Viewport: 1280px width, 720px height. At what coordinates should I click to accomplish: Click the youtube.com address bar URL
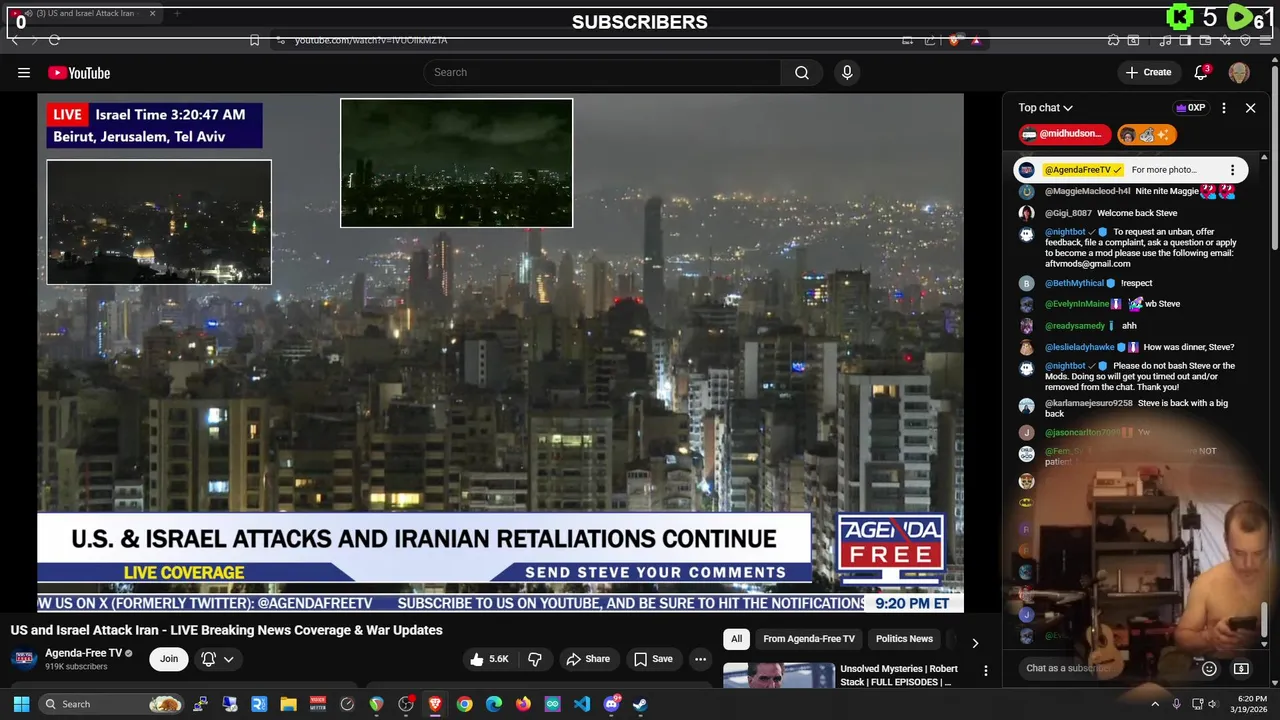(x=371, y=40)
